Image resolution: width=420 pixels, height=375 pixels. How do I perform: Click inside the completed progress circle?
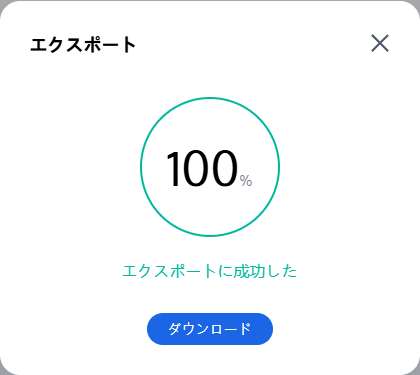coord(210,167)
